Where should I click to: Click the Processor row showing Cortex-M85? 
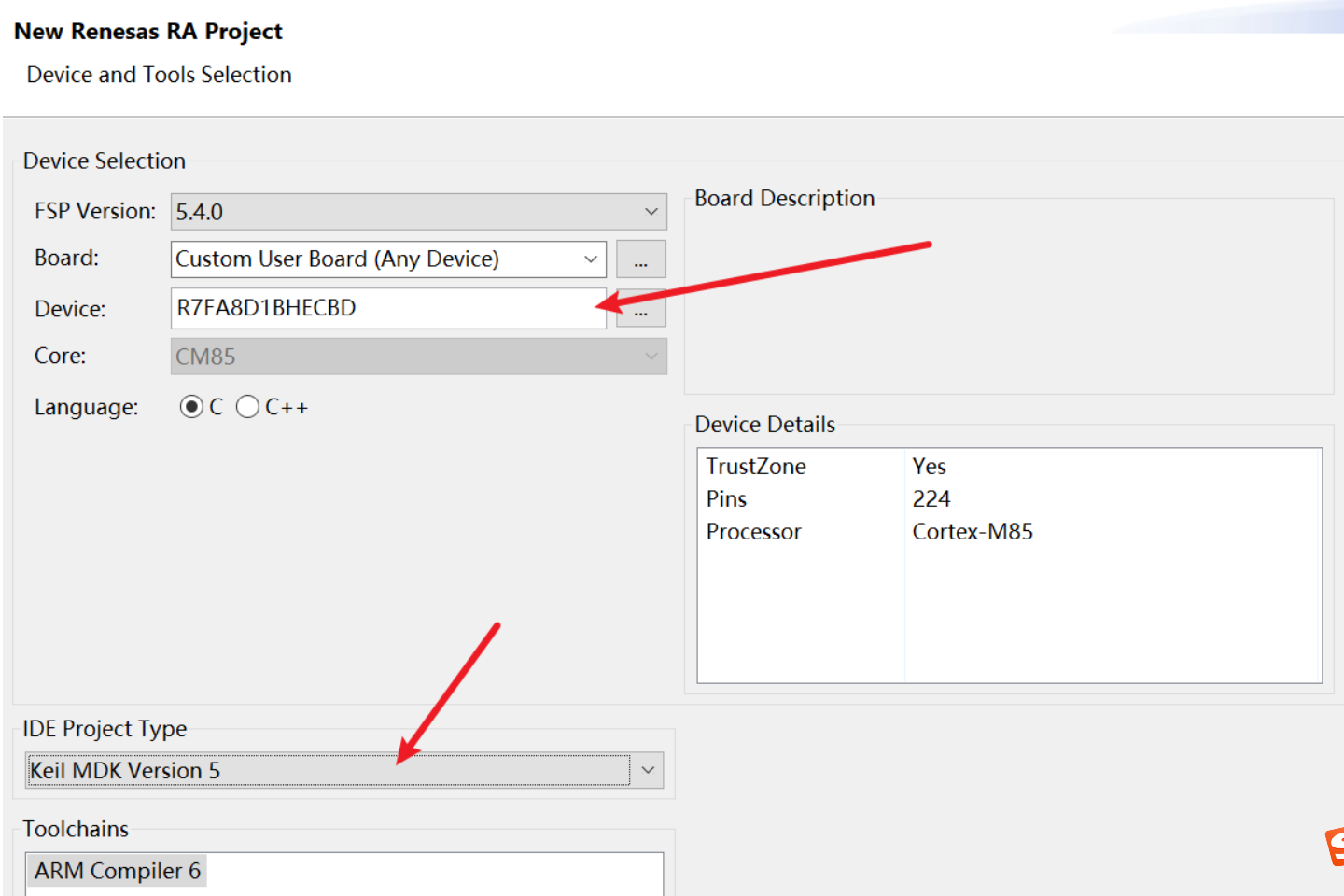(1009, 532)
